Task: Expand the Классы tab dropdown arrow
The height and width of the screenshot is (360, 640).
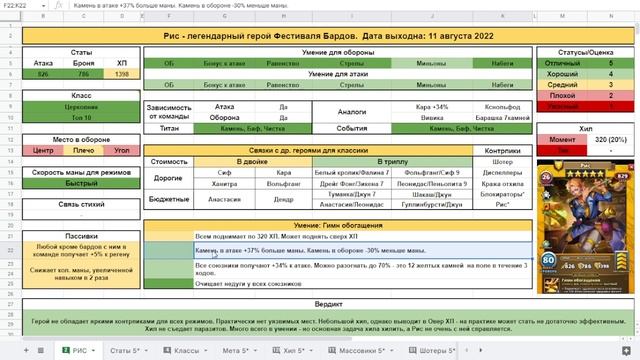Action: (x=205, y=351)
